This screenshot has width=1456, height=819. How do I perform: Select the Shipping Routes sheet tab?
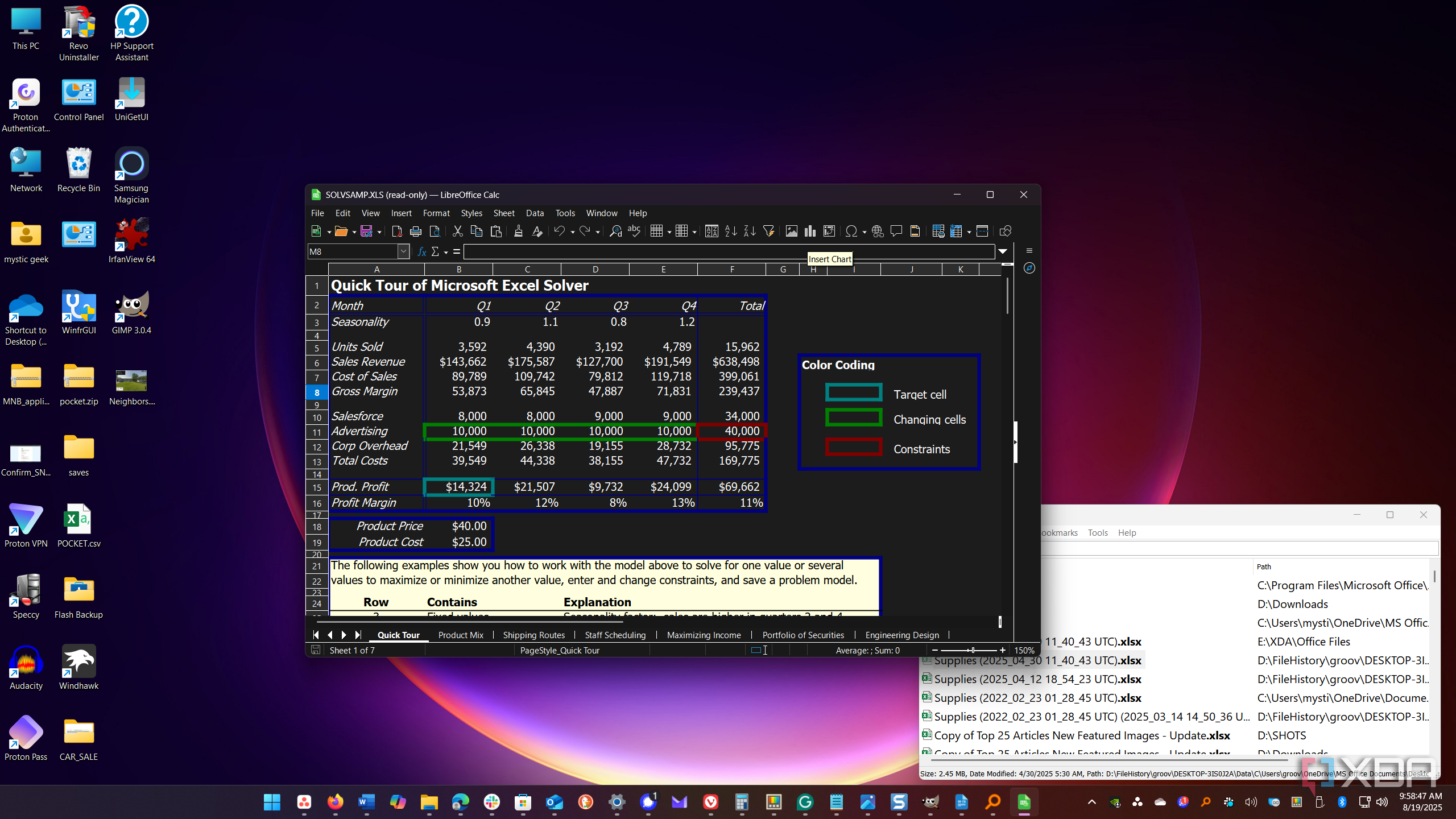[534, 635]
